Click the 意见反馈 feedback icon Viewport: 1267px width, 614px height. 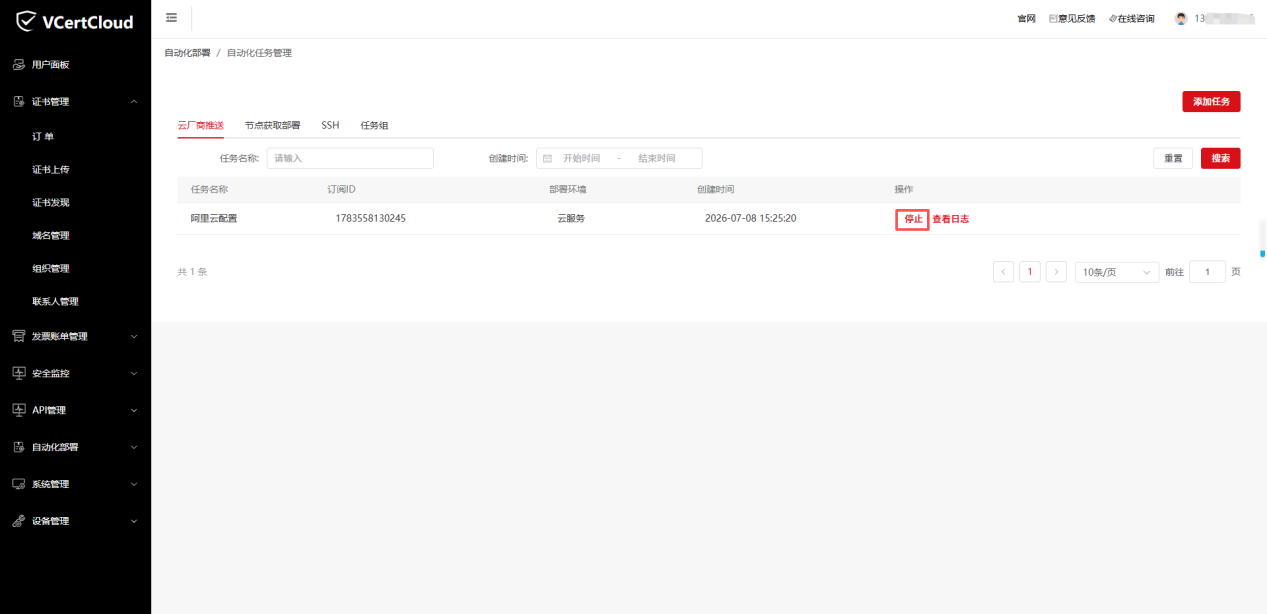[x=1053, y=19]
